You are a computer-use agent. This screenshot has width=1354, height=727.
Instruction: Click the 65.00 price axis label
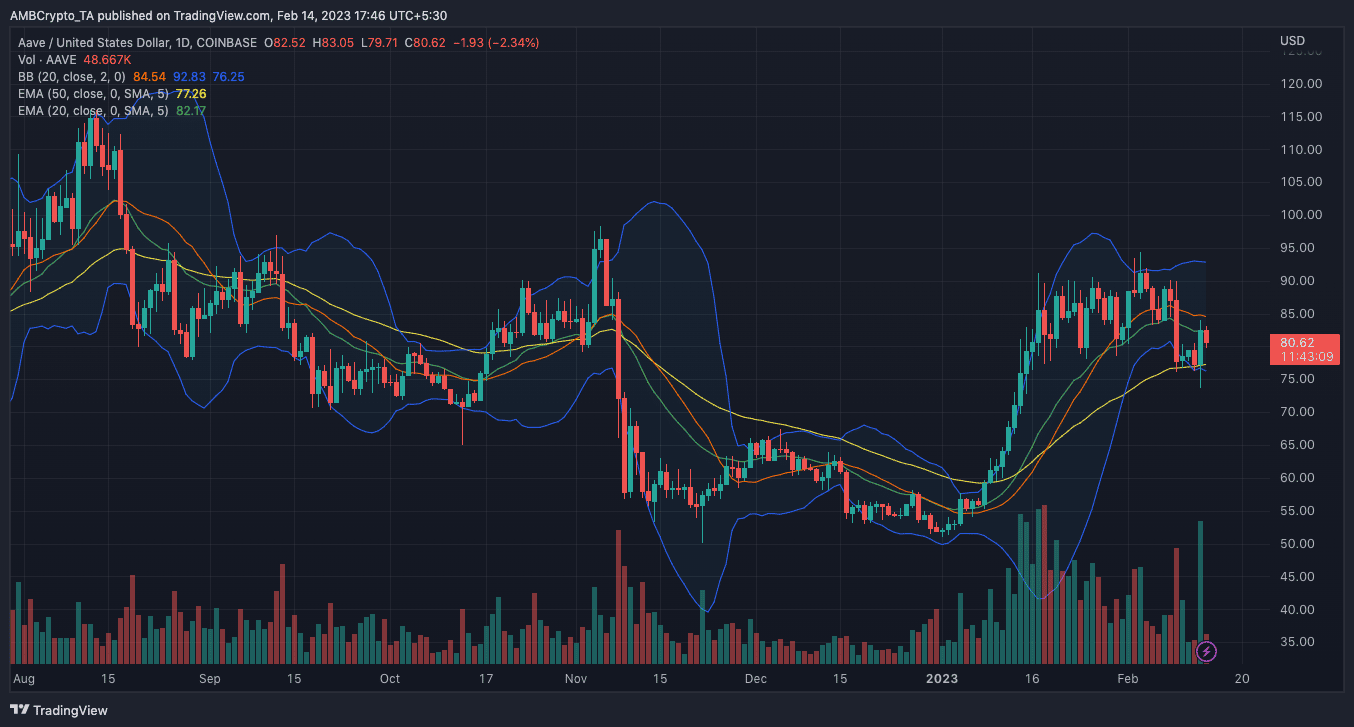pos(1298,445)
